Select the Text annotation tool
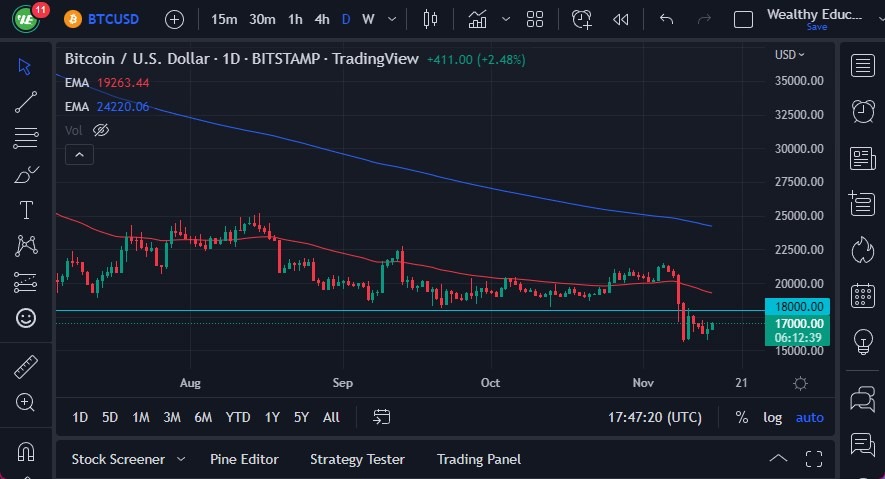This screenshot has height=479, width=885. (x=26, y=210)
